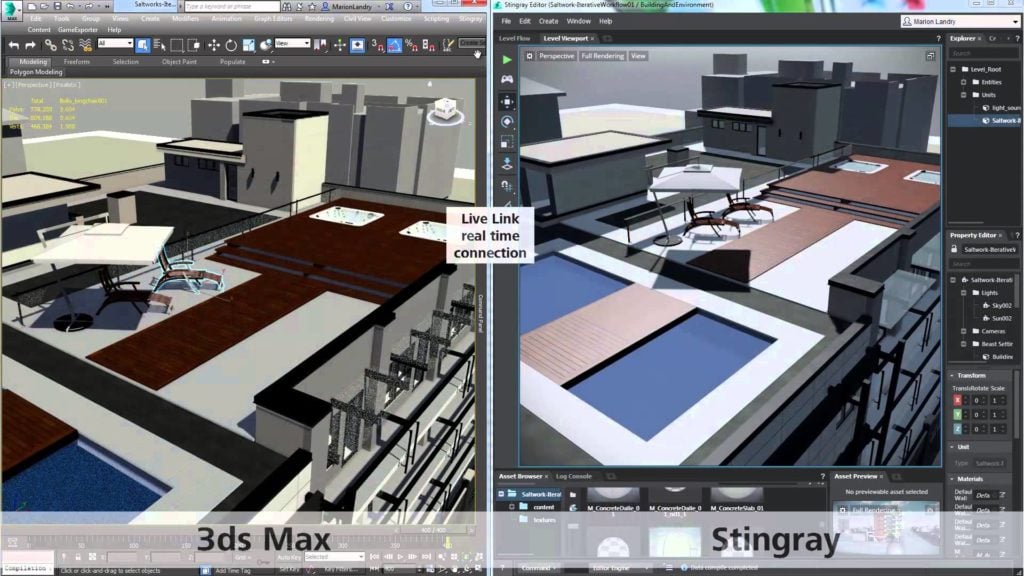
Task: Maximize the Stingray Level Viewport panel
Action: [930, 56]
